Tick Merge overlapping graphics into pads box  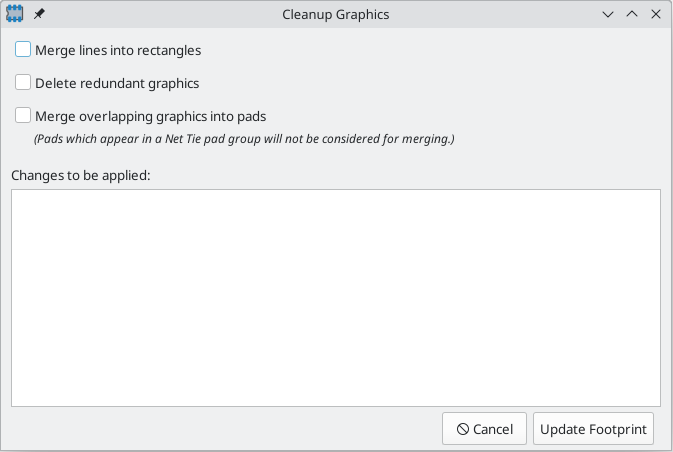[23, 115]
